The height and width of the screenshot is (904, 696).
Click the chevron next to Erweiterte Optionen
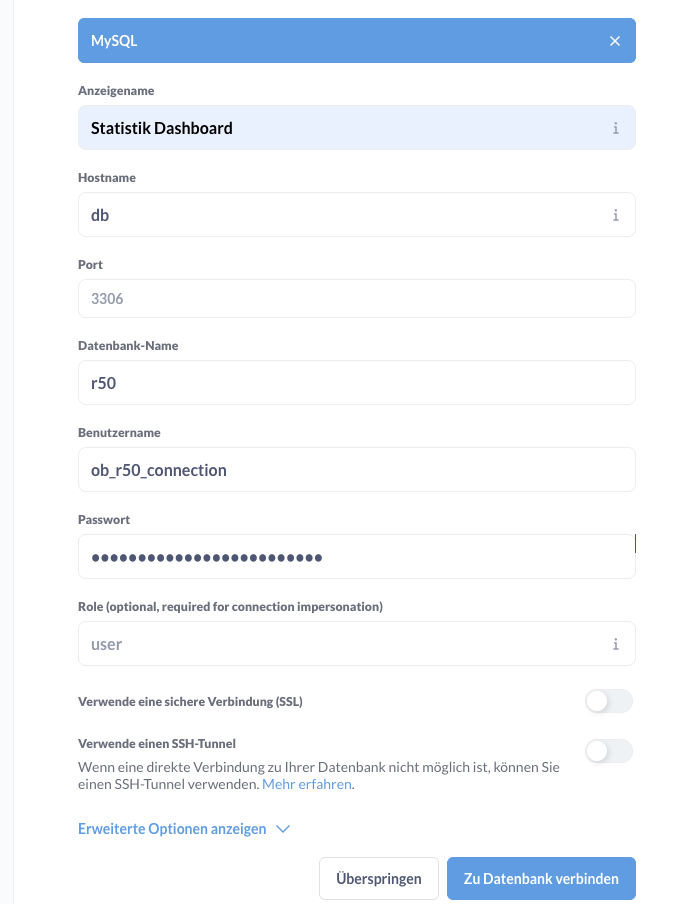tap(282, 829)
